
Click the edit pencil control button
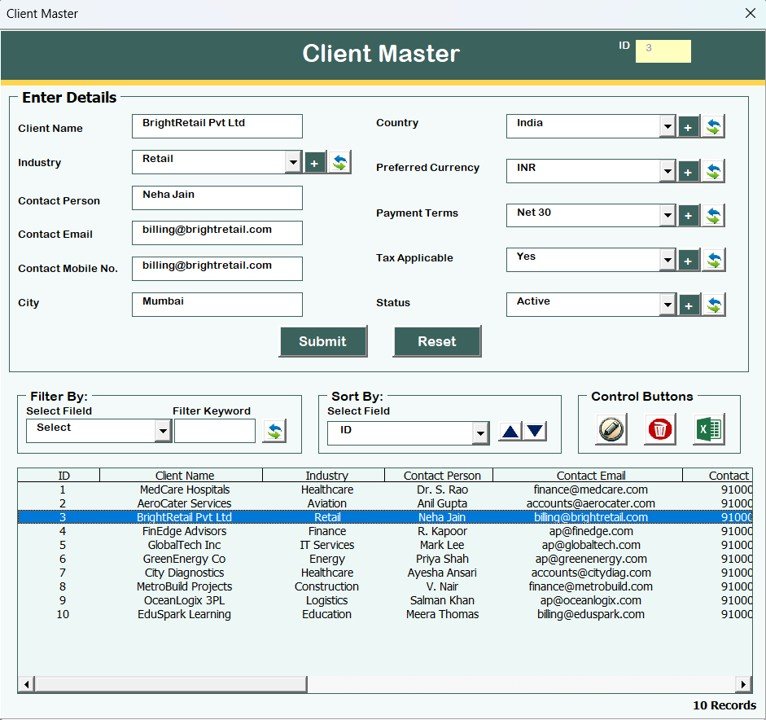(x=612, y=429)
